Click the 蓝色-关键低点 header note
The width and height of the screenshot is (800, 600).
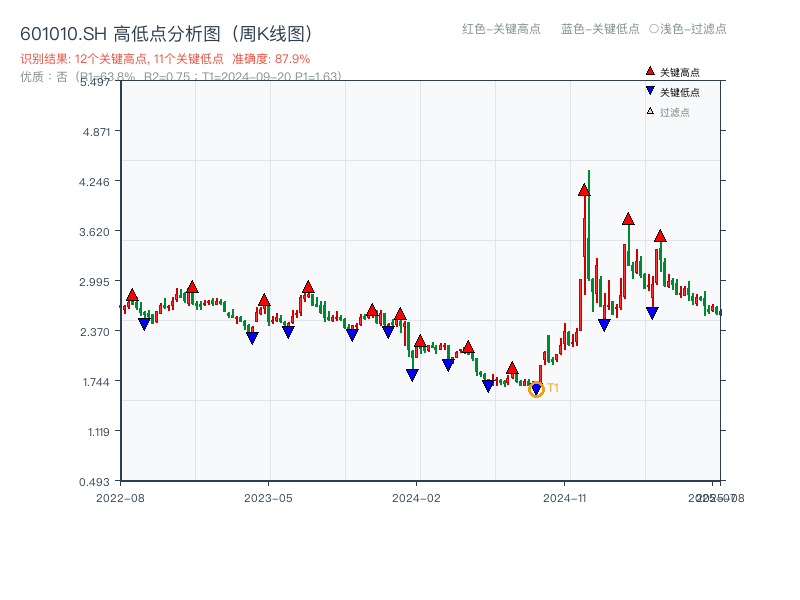pos(600,29)
